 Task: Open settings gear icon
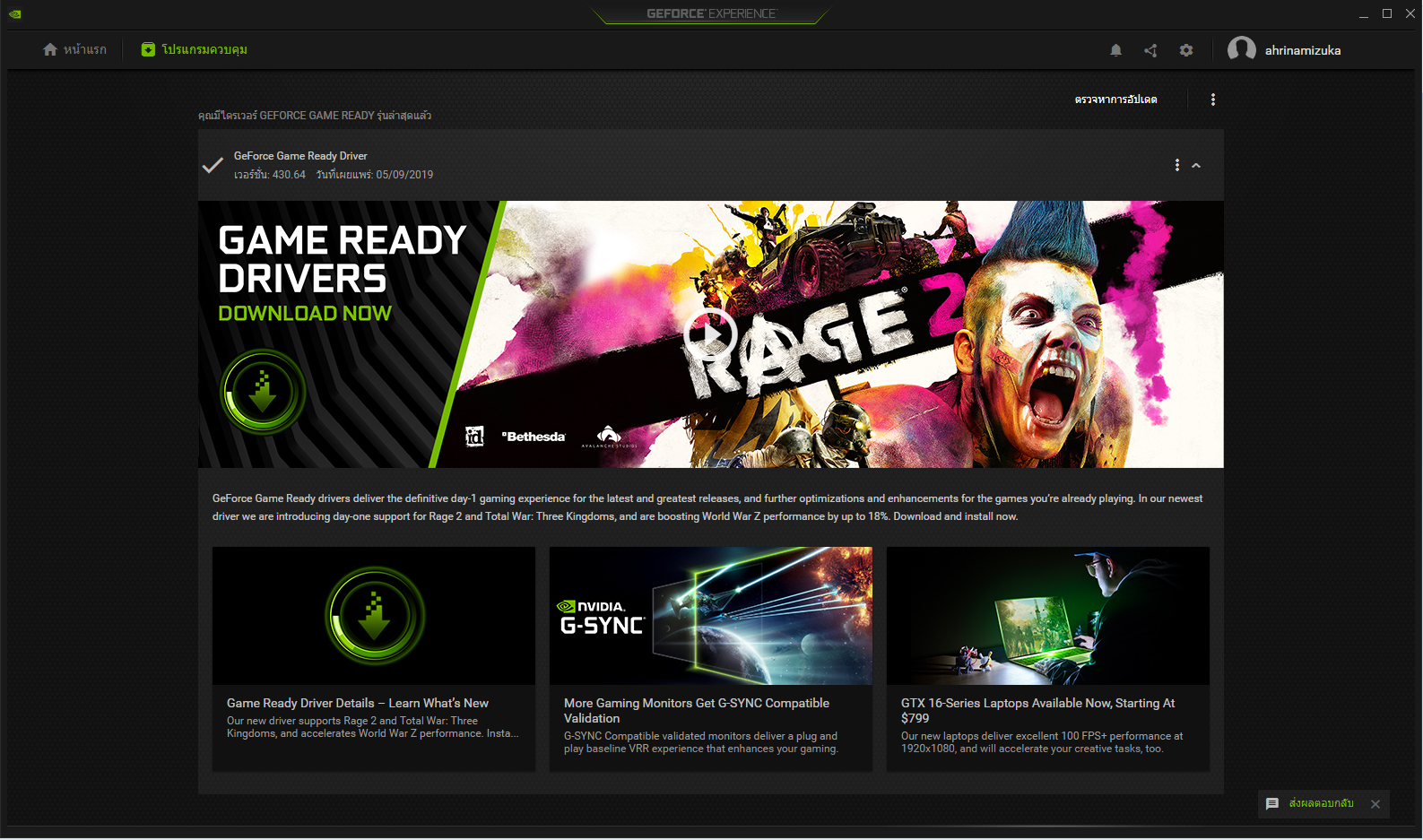click(1186, 50)
